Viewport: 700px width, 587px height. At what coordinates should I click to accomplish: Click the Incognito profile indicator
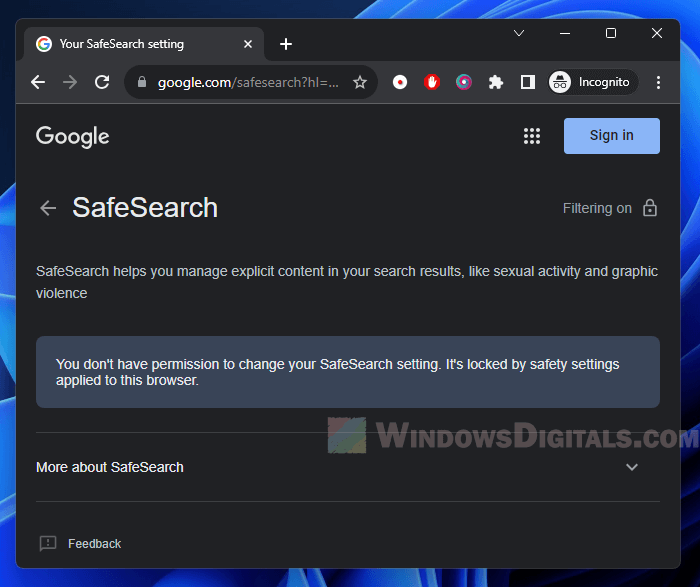coord(592,82)
